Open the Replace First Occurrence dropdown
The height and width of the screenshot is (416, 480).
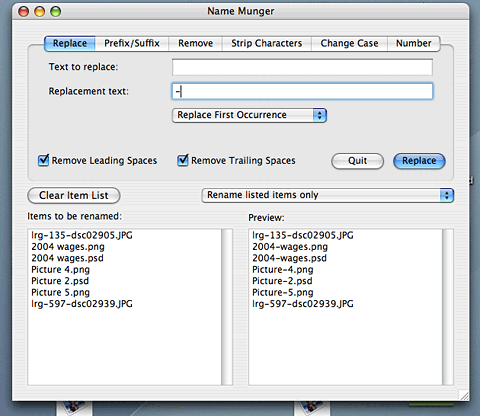tap(249, 115)
